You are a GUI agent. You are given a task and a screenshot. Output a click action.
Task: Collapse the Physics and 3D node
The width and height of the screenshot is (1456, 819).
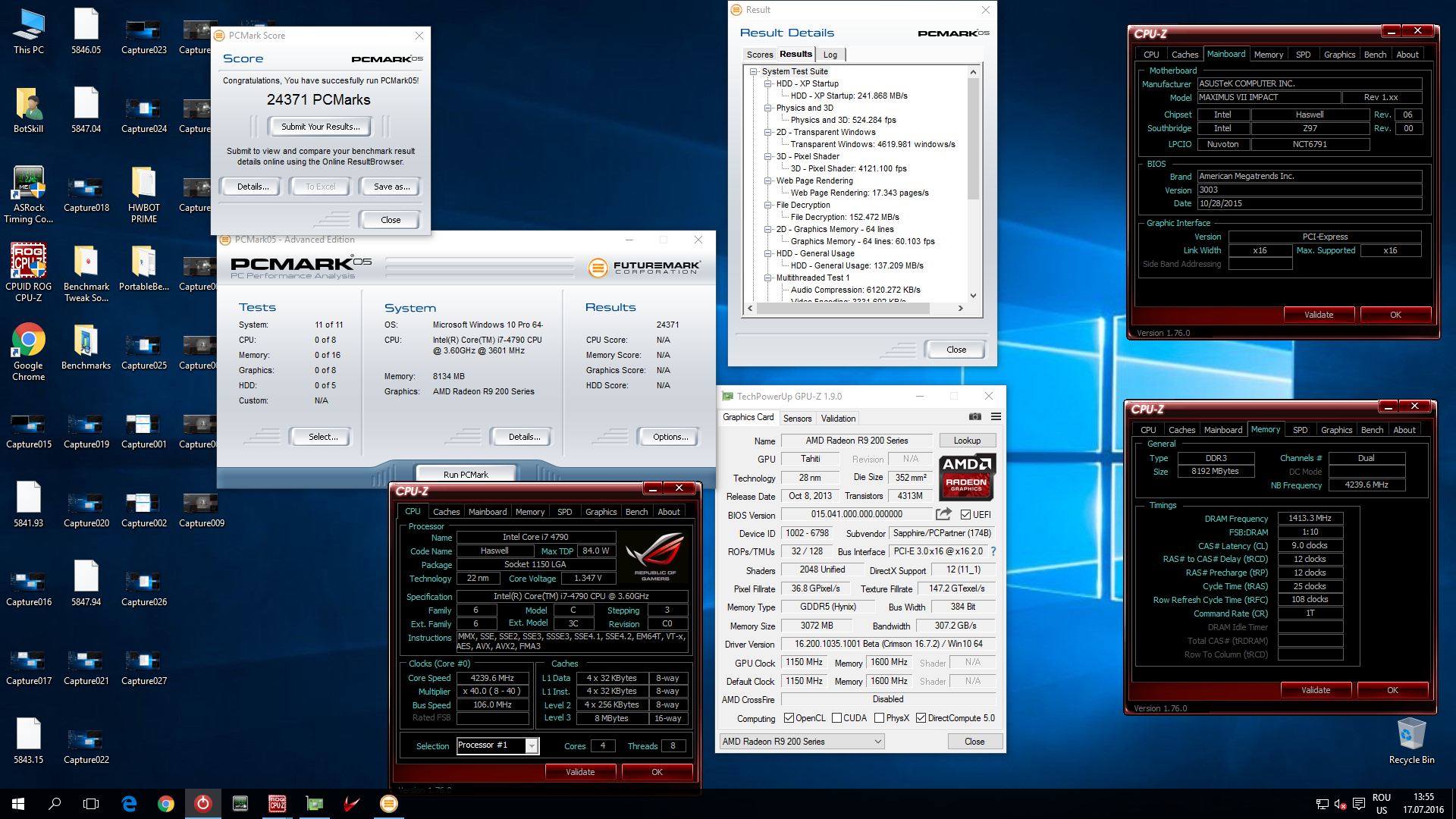[767, 108]
